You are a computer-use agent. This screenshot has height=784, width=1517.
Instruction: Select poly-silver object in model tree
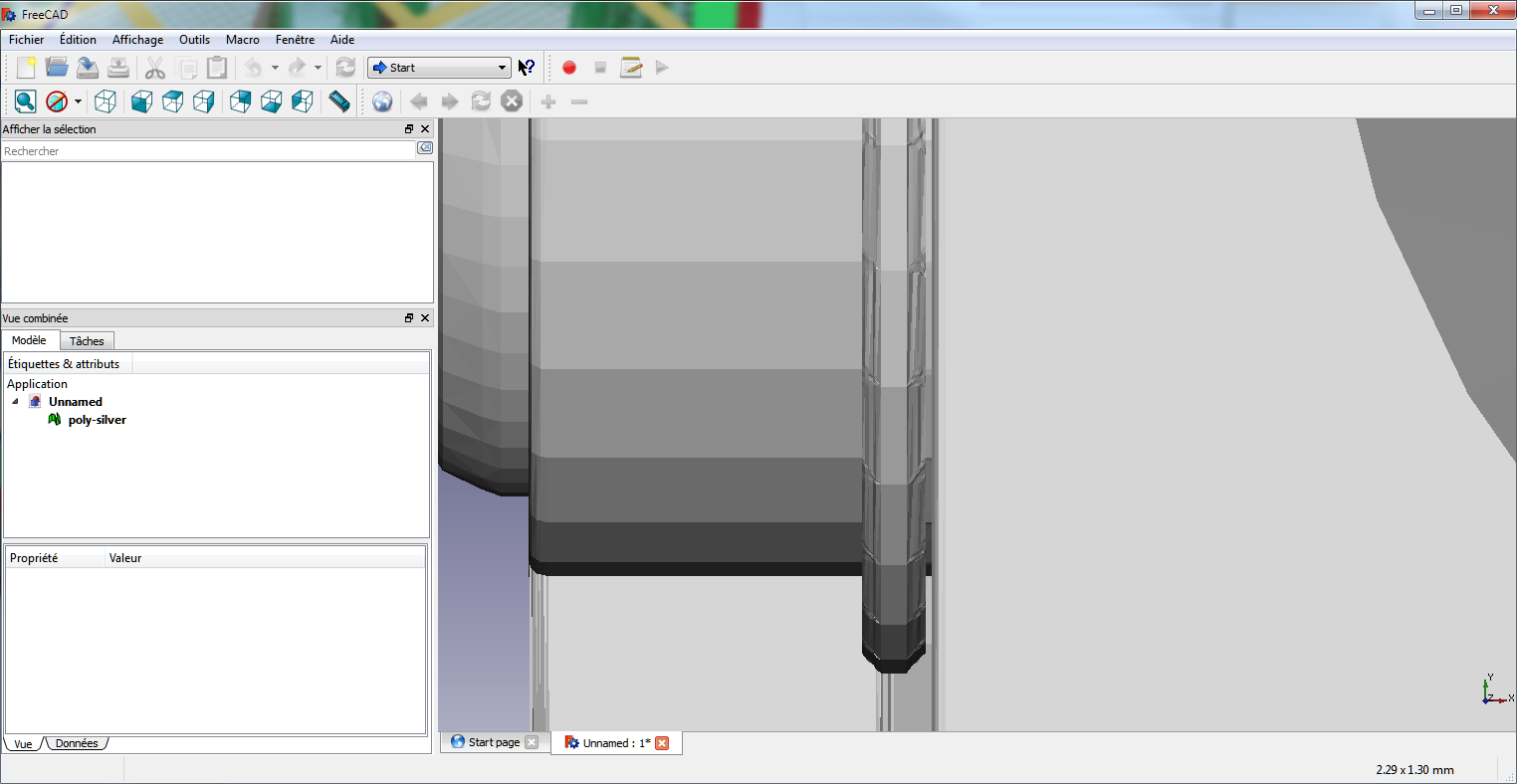97,420
